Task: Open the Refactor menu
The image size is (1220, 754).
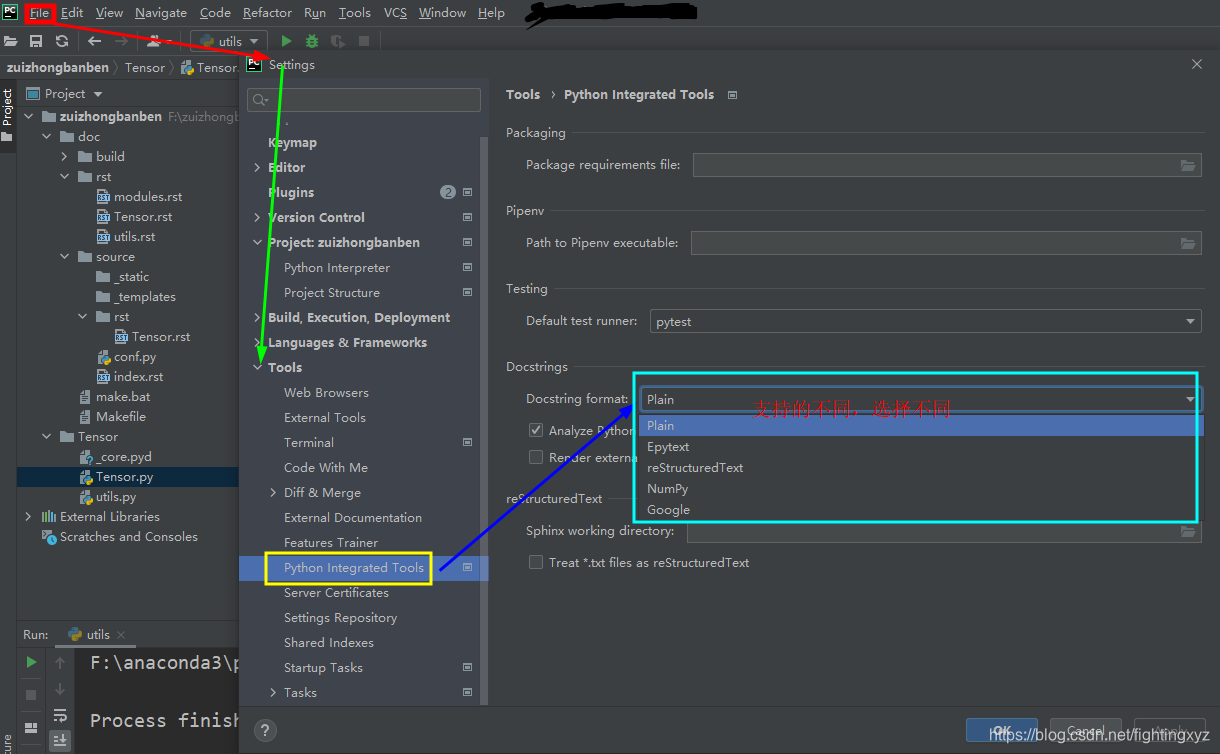Action: pos(267,13)
